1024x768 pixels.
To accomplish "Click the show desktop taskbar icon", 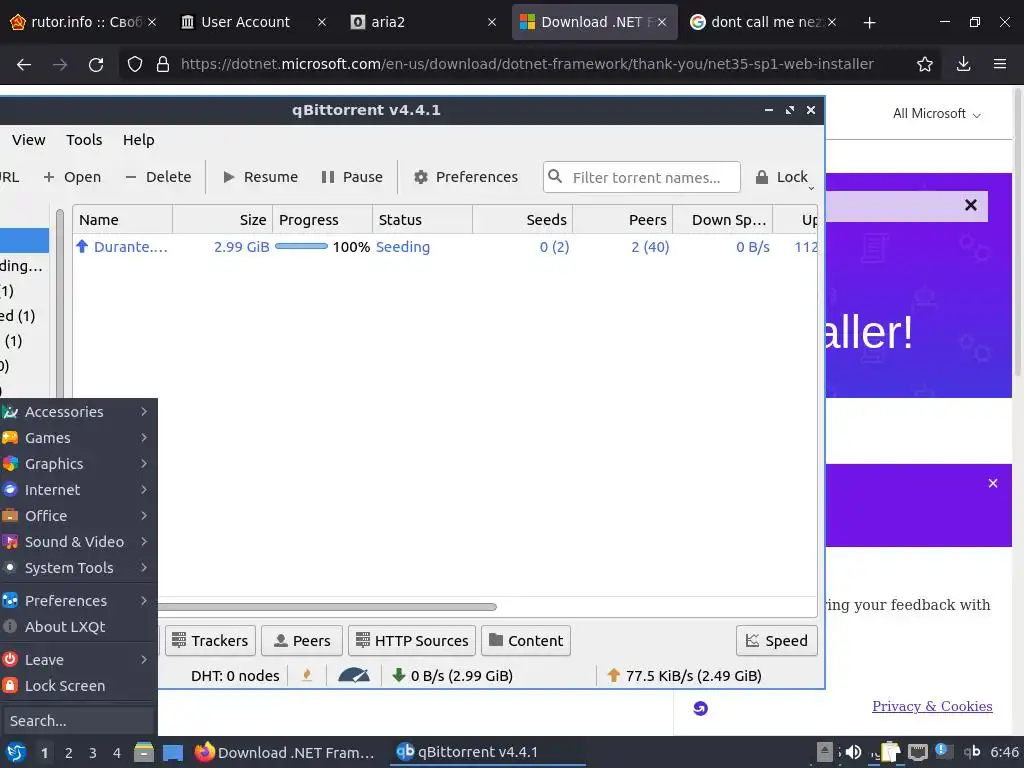I will pos(173,753).
